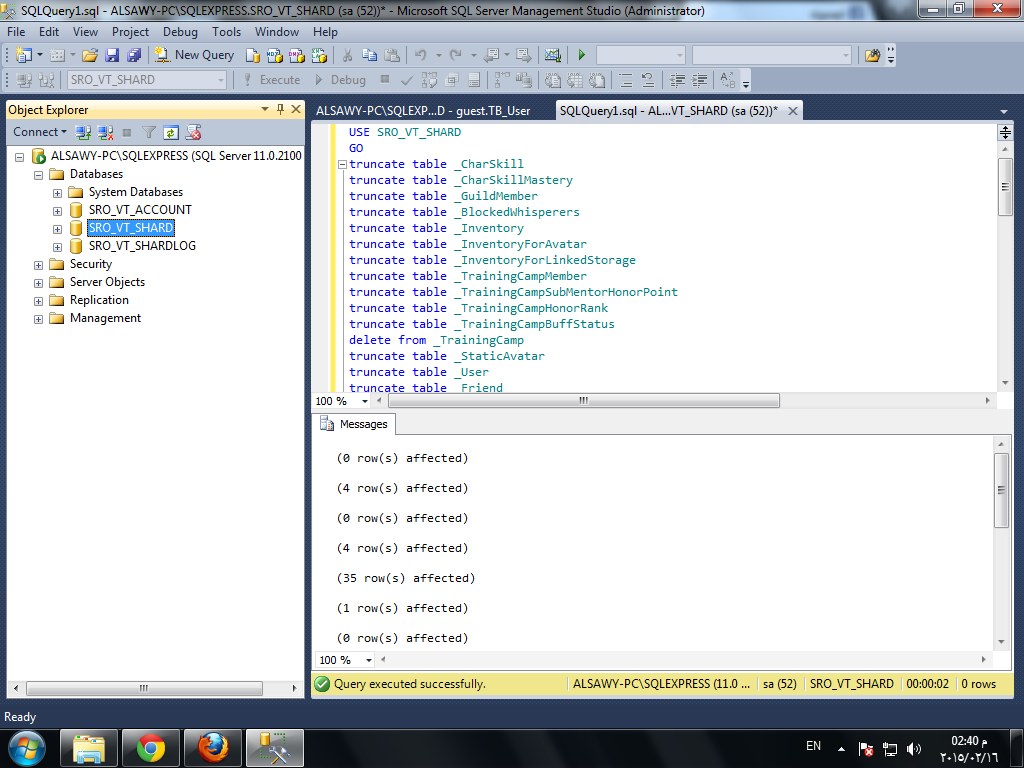Screen dimensions: 1024x768
Task: Refresh the Object Explorer tree
Action: pyautogui.click(x=170, y=133)
